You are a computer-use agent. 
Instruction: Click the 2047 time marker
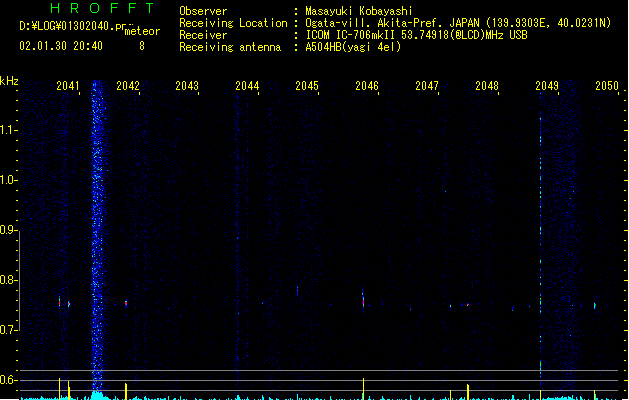pyautogui.click(x=427, y=86)
